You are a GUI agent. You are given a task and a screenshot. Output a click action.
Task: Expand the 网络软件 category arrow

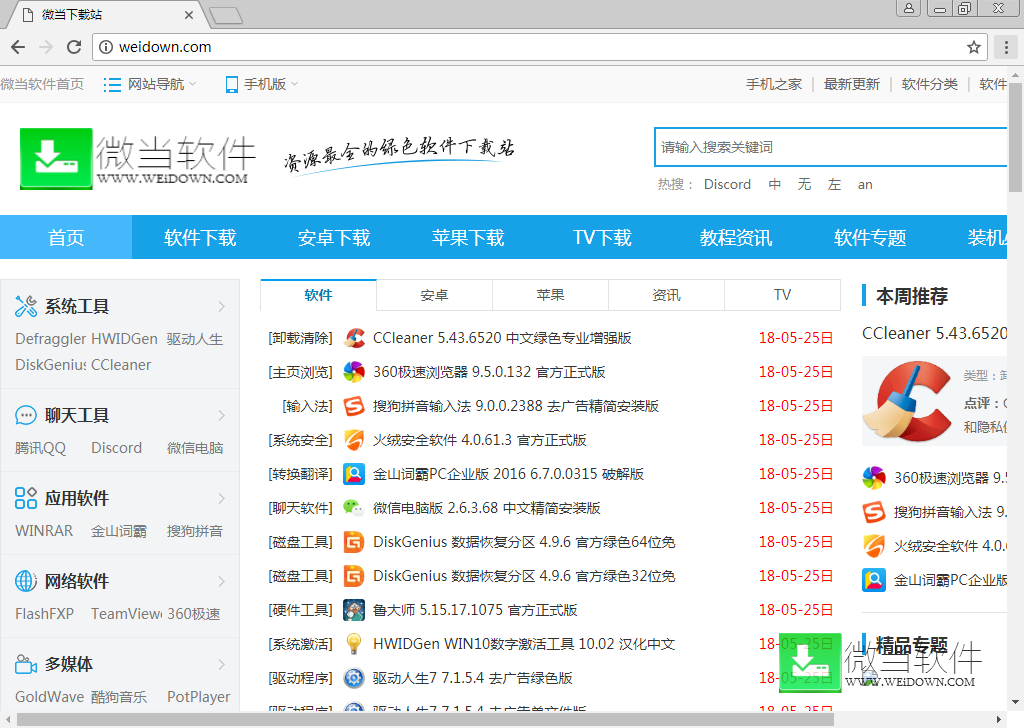[221, 581]
